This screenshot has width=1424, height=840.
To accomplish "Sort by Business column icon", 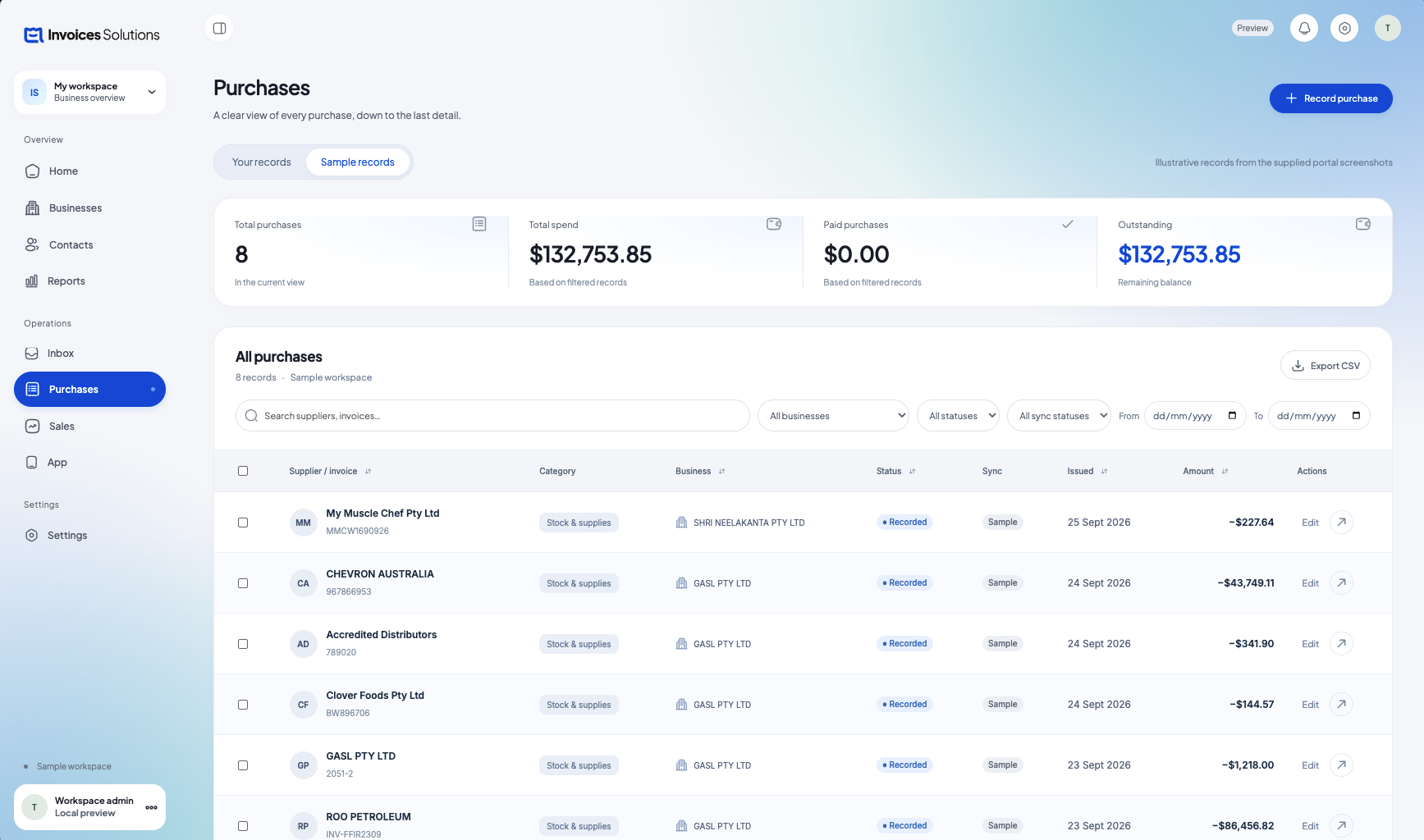I will [721, 472].
